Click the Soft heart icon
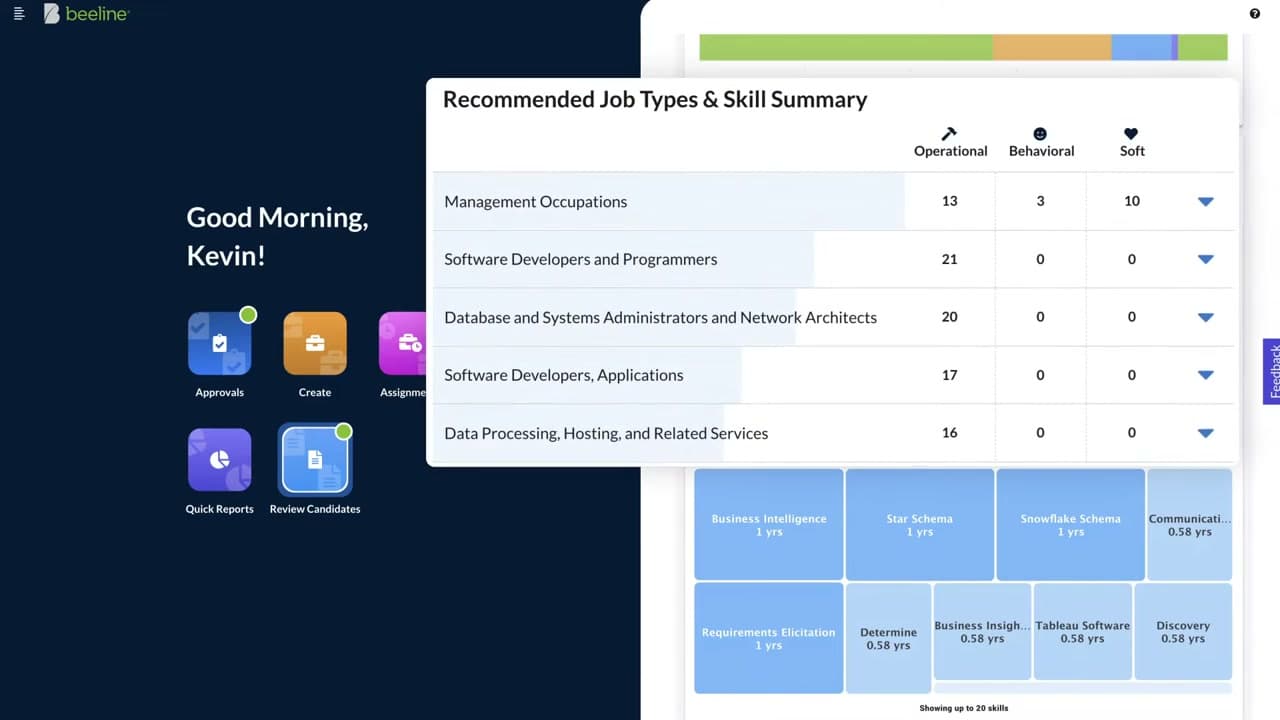The image size is (1280, 720). [1131, 133]
